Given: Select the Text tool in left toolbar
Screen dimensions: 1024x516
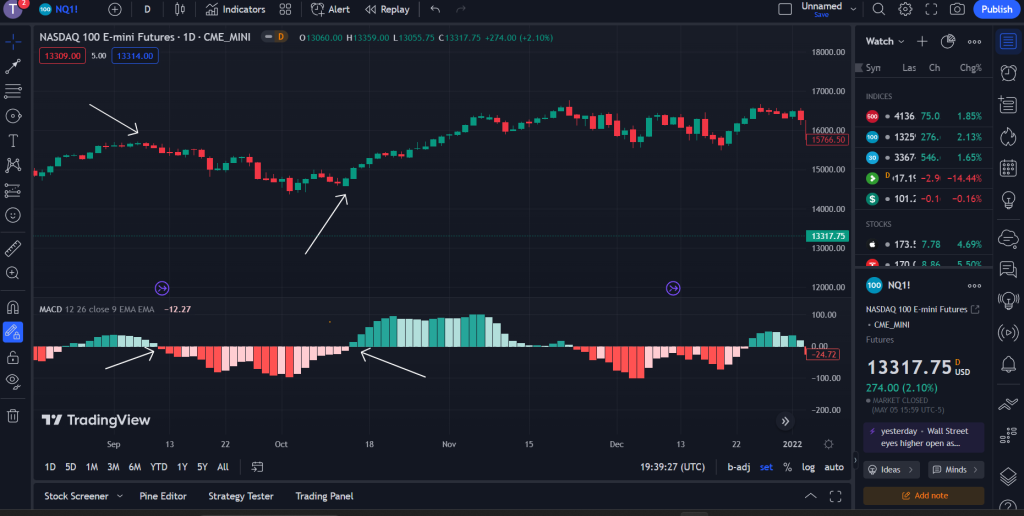Looking at the screenshot, I should pyautogui.click(x=13, y=140).
